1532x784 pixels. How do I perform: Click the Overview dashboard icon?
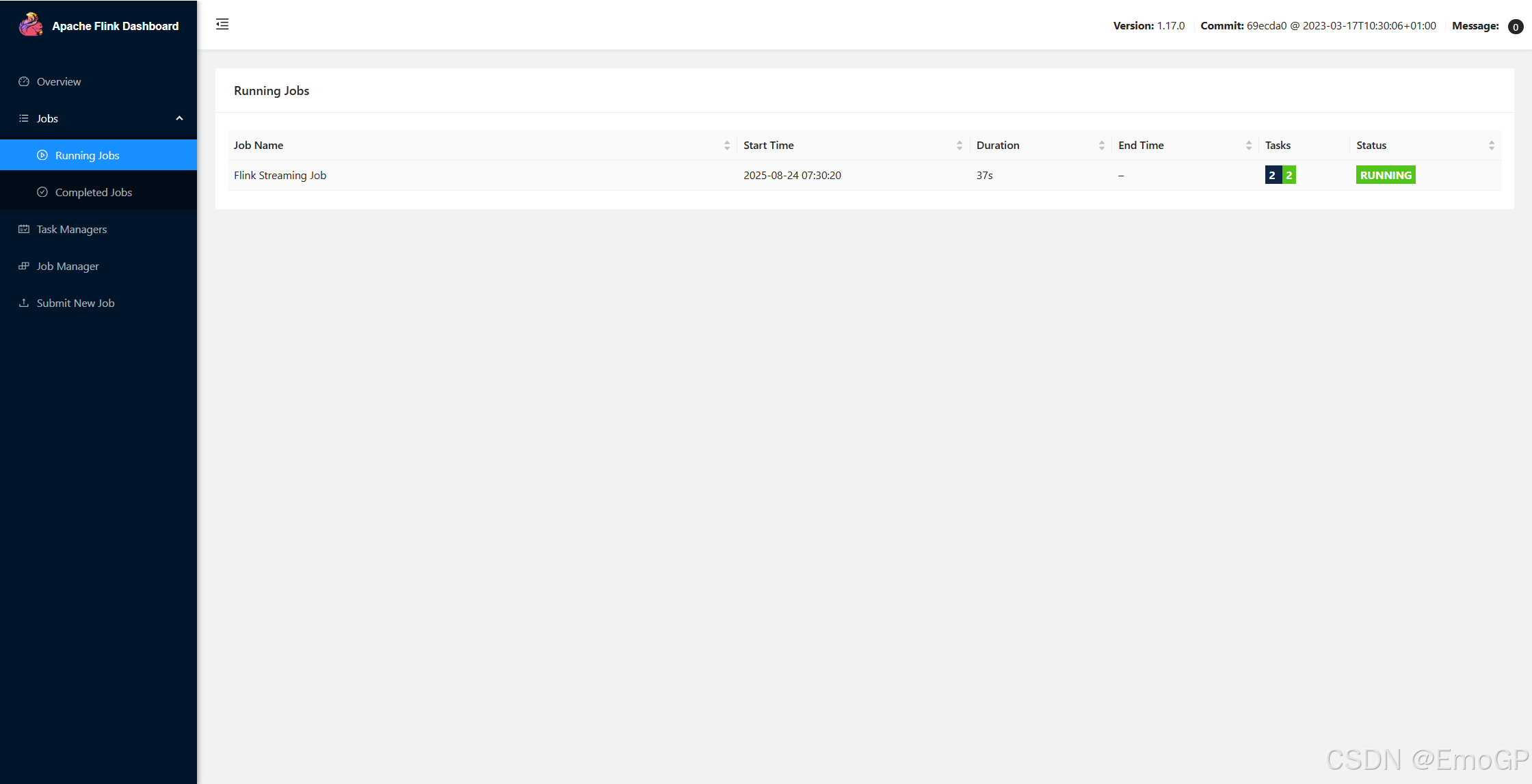[24, 81]
